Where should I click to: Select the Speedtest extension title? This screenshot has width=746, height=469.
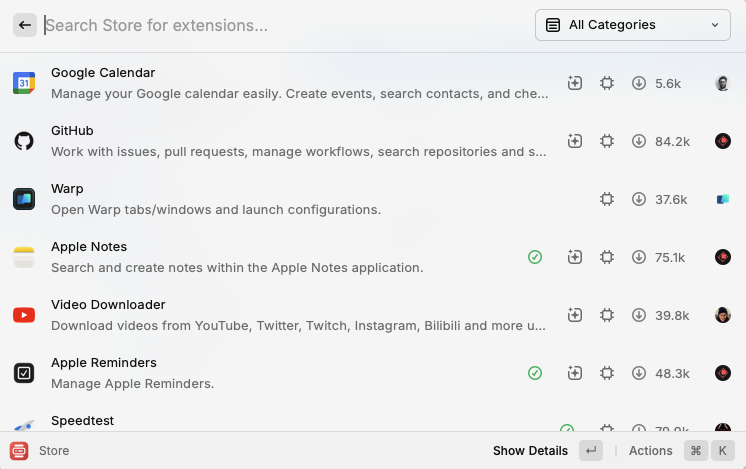pos(82,421)
